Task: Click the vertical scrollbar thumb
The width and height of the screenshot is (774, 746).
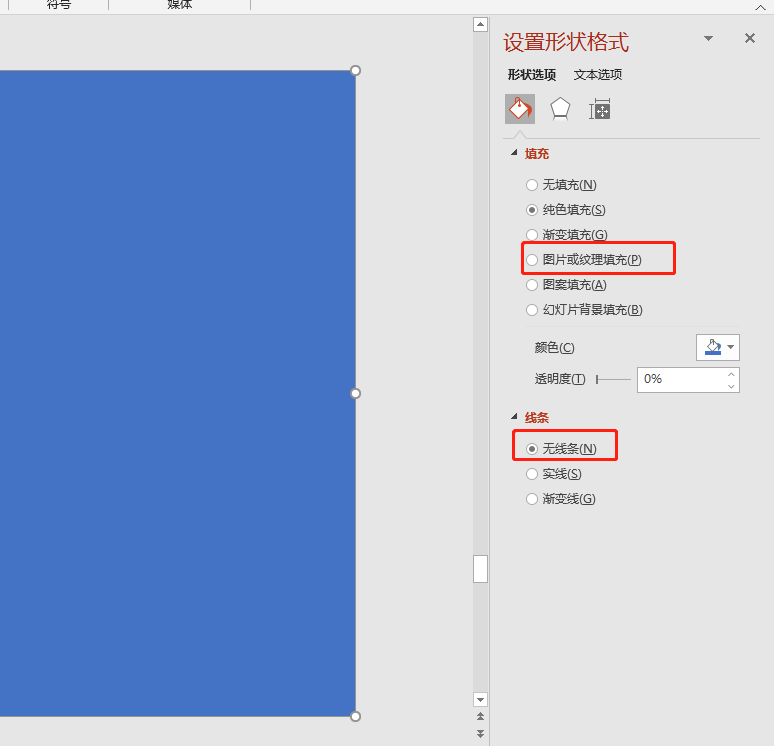Action: point(480,569)
